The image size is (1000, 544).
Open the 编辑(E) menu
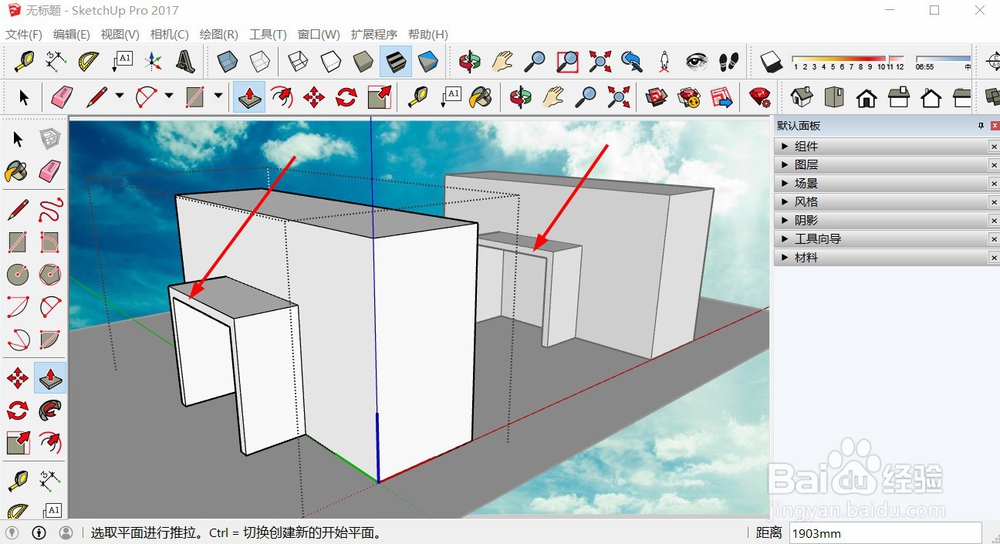(71, 34)
